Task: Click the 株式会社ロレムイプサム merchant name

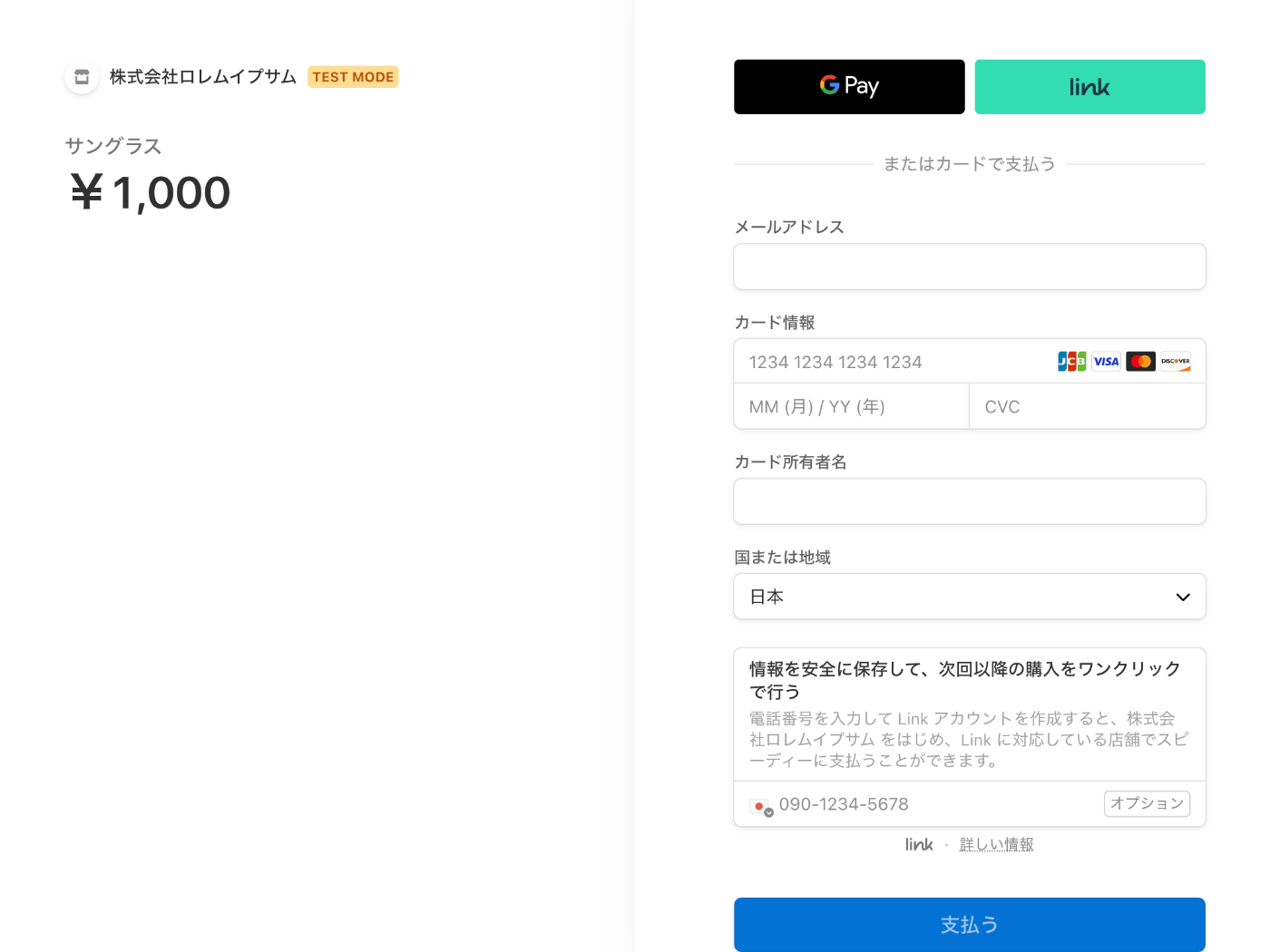Action: tap(203, 77)
